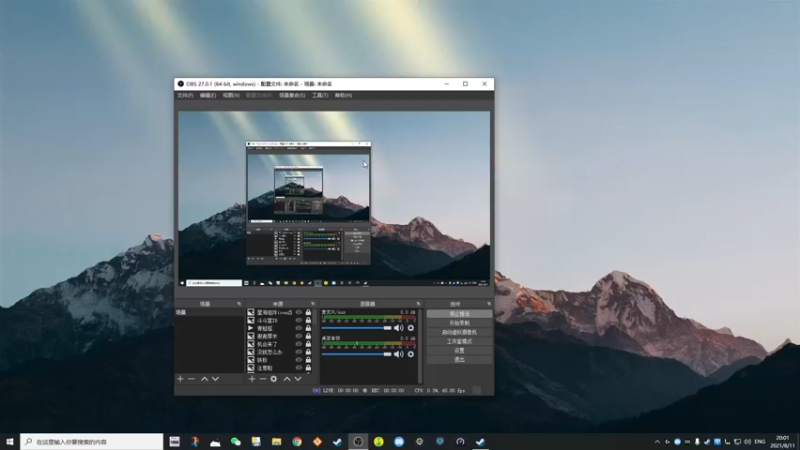Adjust the 桌面音频 volume slider
The height and width of the screenshot is (450, 800).
point(356,354)
